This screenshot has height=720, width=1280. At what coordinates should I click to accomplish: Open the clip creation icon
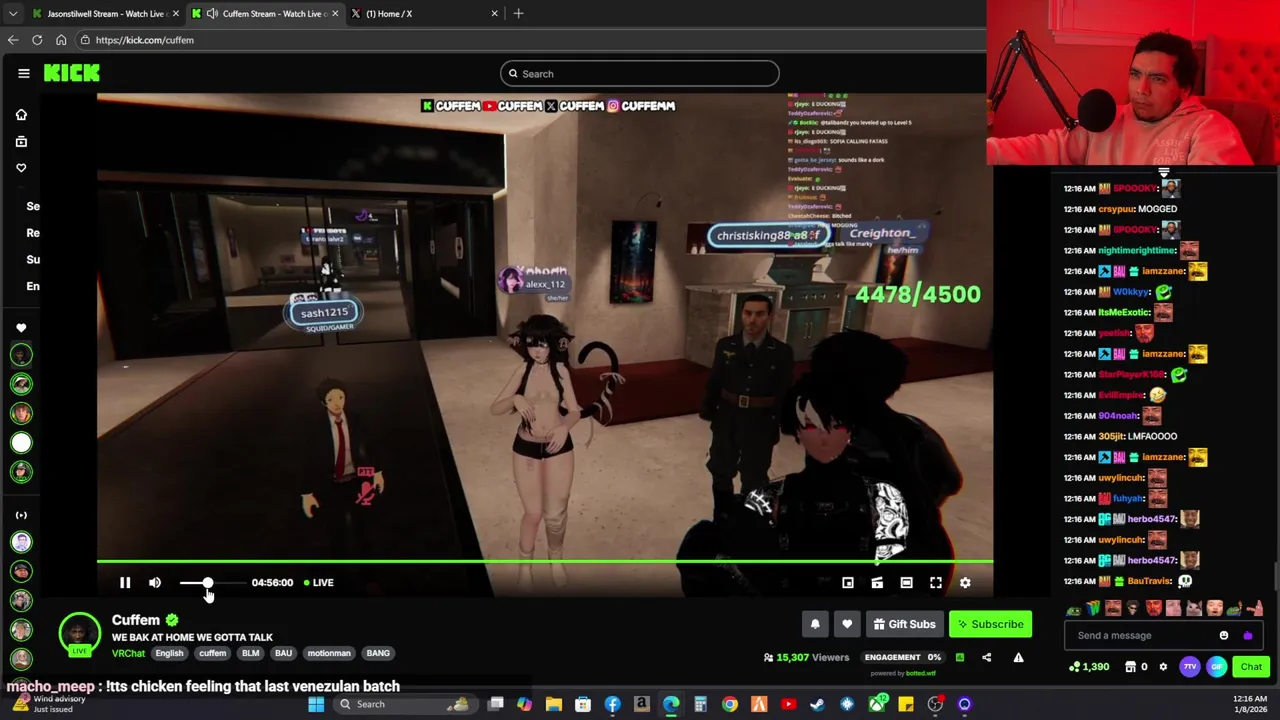tap(877, 582)
